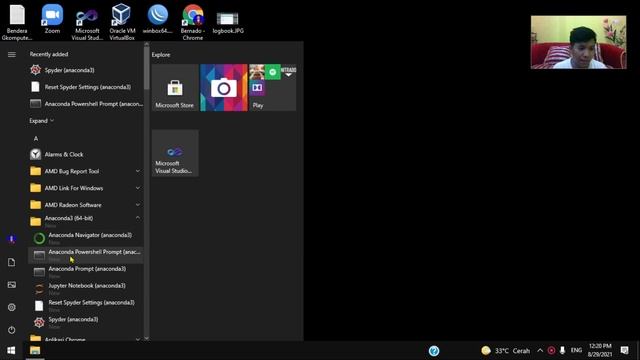The height and width of the screenshot is (360, 640).
Task: Launch Anaconda Powershell Prompt in Anaconda3 folder
Action: point(86,255)
